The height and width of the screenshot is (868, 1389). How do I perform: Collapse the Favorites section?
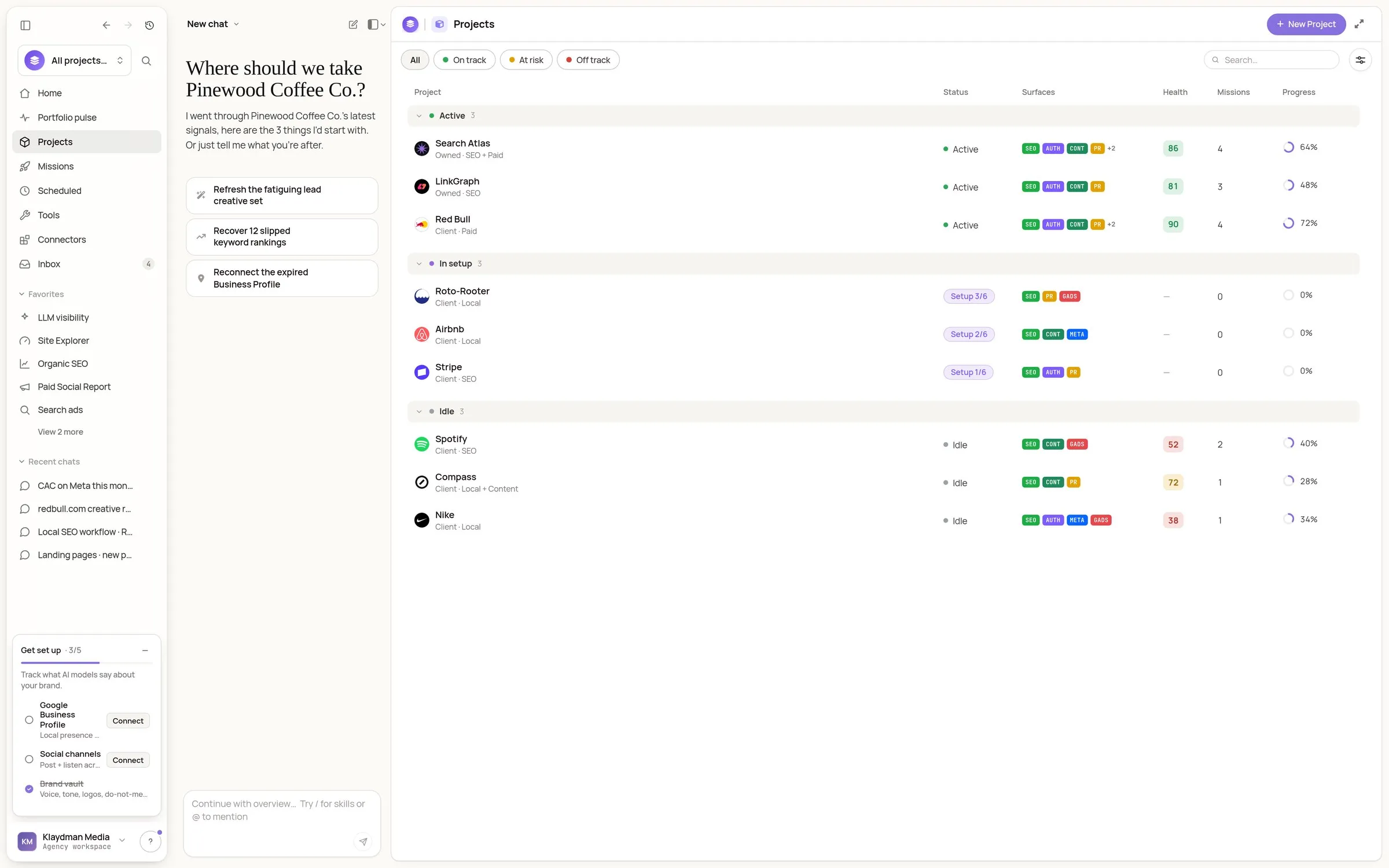coord(41,294)
